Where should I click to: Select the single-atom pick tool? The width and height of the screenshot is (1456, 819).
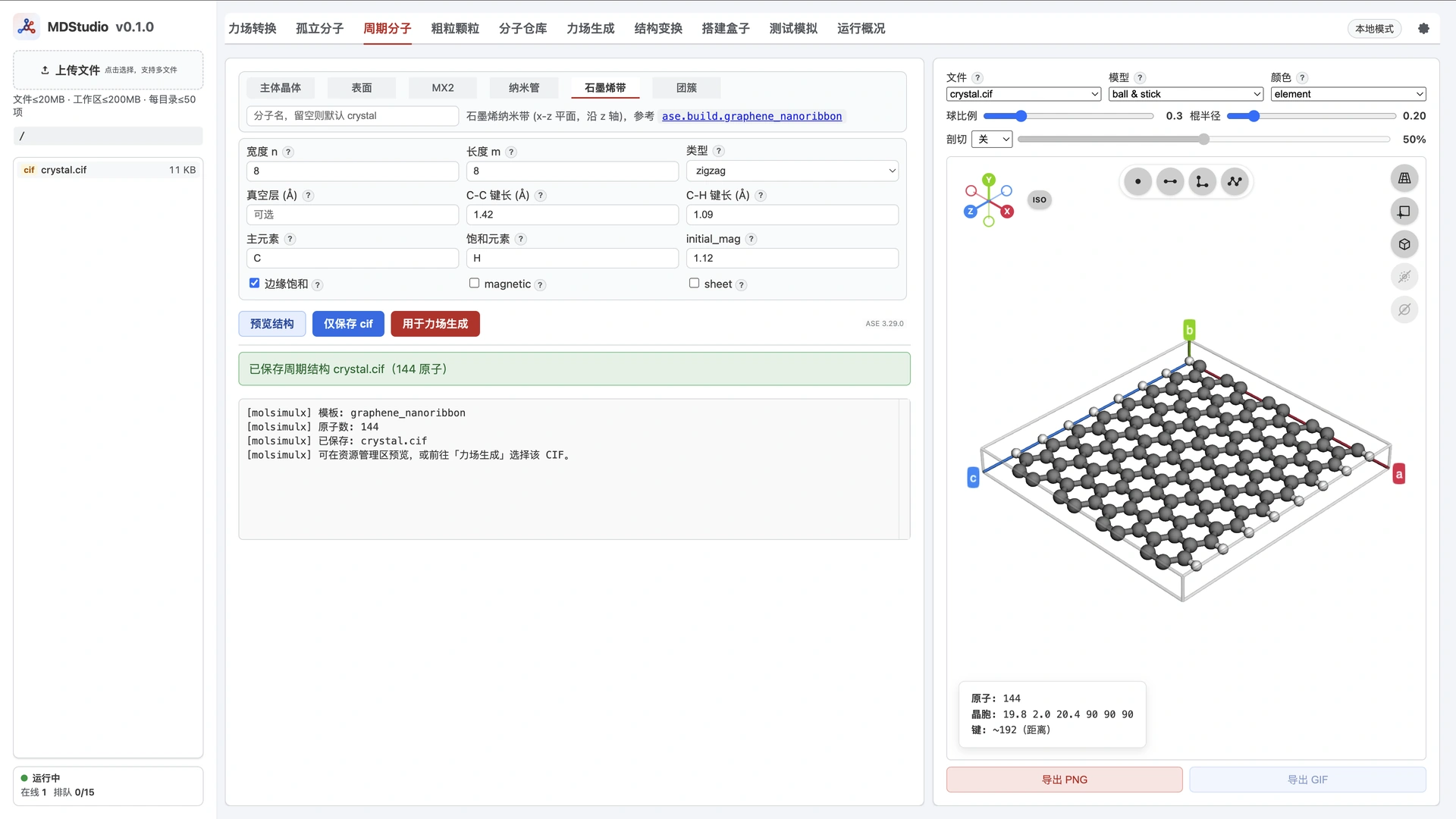point(1137,181)
